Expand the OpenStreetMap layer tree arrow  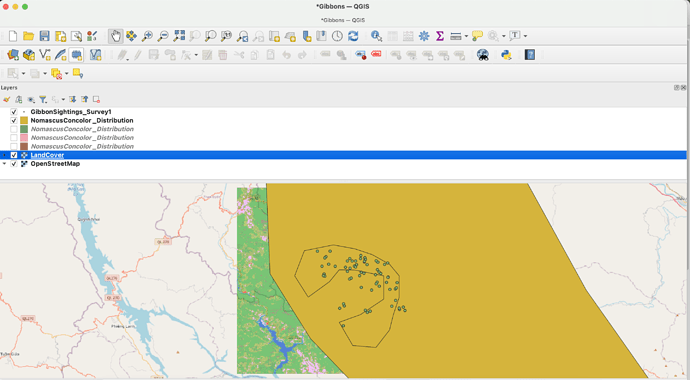(x=4, y=164)
